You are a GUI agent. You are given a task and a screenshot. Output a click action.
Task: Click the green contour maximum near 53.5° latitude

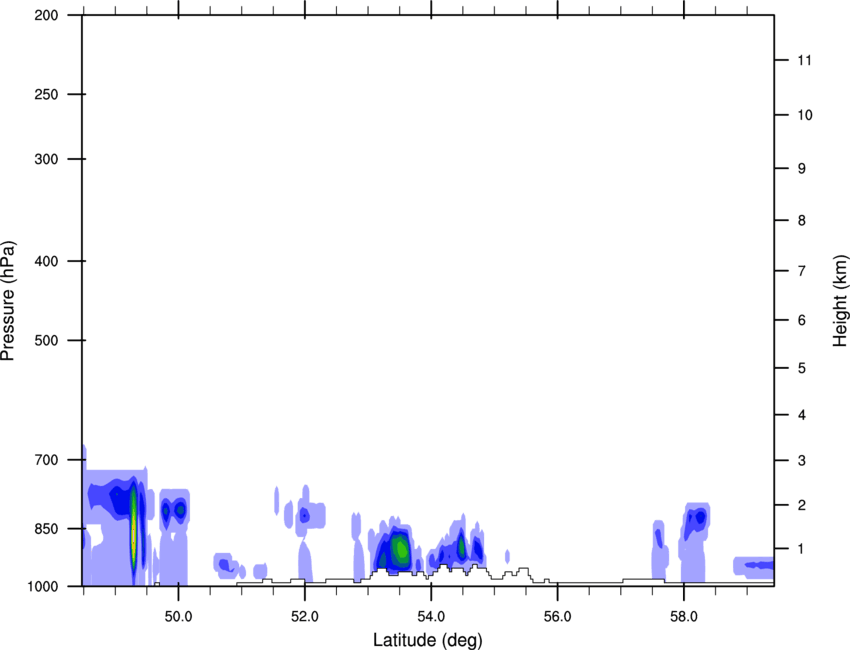(x=401, y=549)
